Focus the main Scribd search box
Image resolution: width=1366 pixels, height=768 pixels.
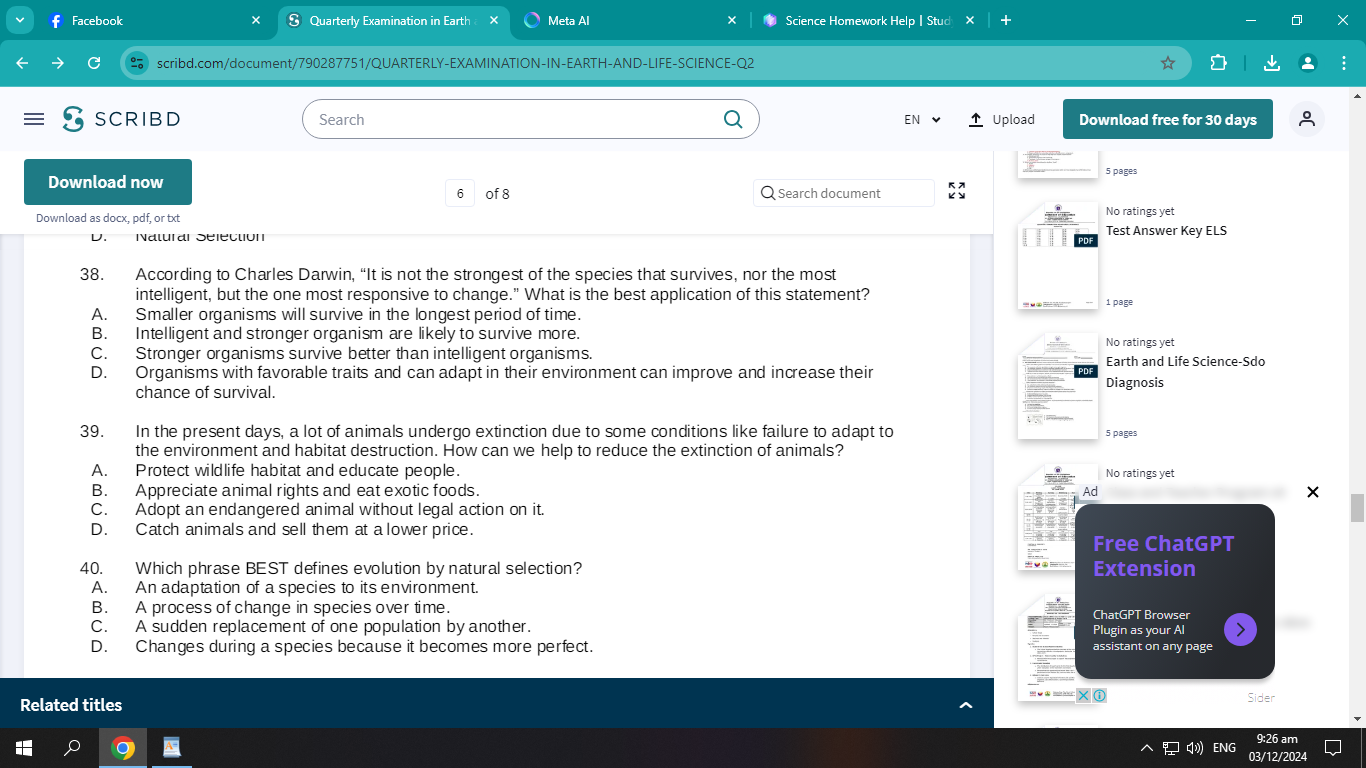pyautogui.click(x=530, y=119)
